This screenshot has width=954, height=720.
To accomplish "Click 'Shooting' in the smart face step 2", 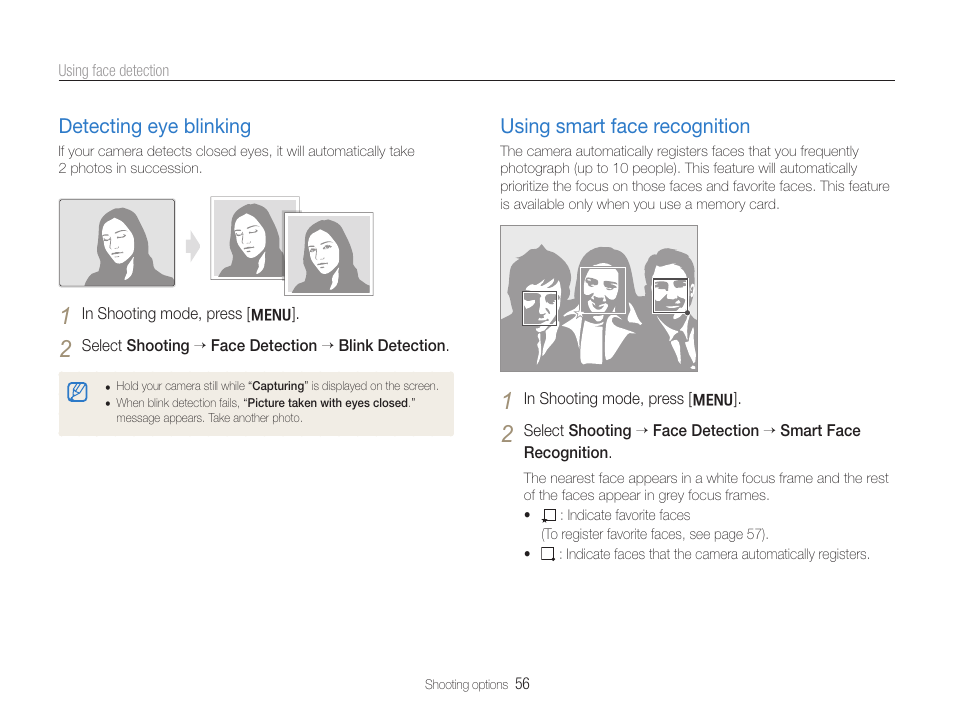I will coord(599,431).
